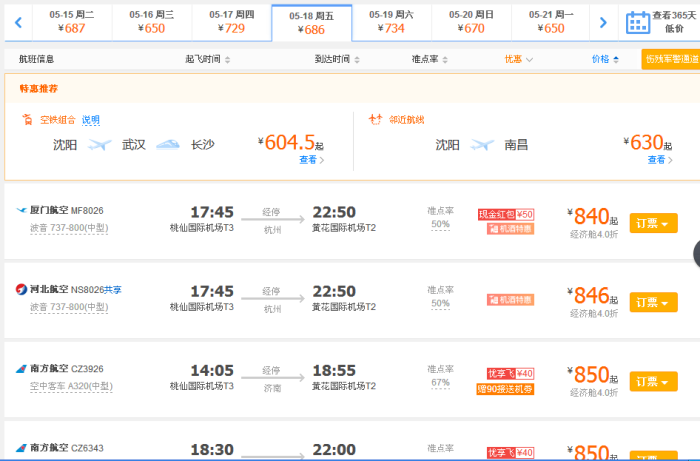700x461 pixels.
Task: Sort by arrival time column
Action: (337, 60)
